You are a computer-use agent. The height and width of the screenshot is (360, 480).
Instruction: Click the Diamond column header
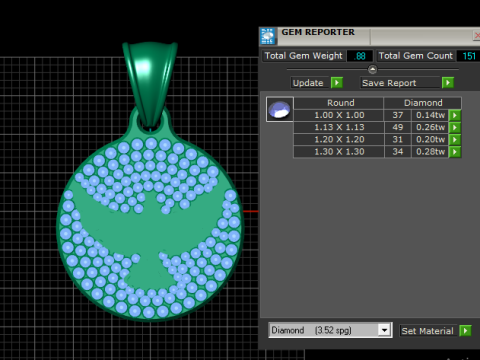point(423,103)
